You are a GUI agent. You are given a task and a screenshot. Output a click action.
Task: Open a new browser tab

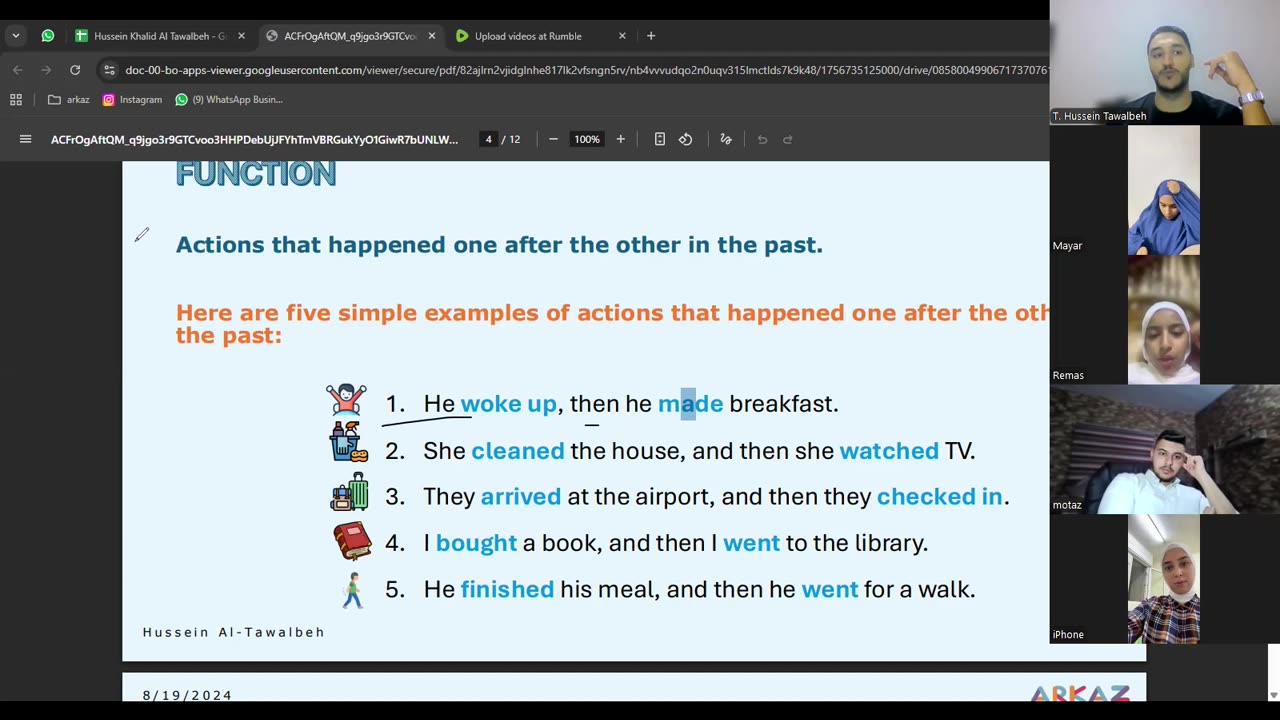click(651, 36)
